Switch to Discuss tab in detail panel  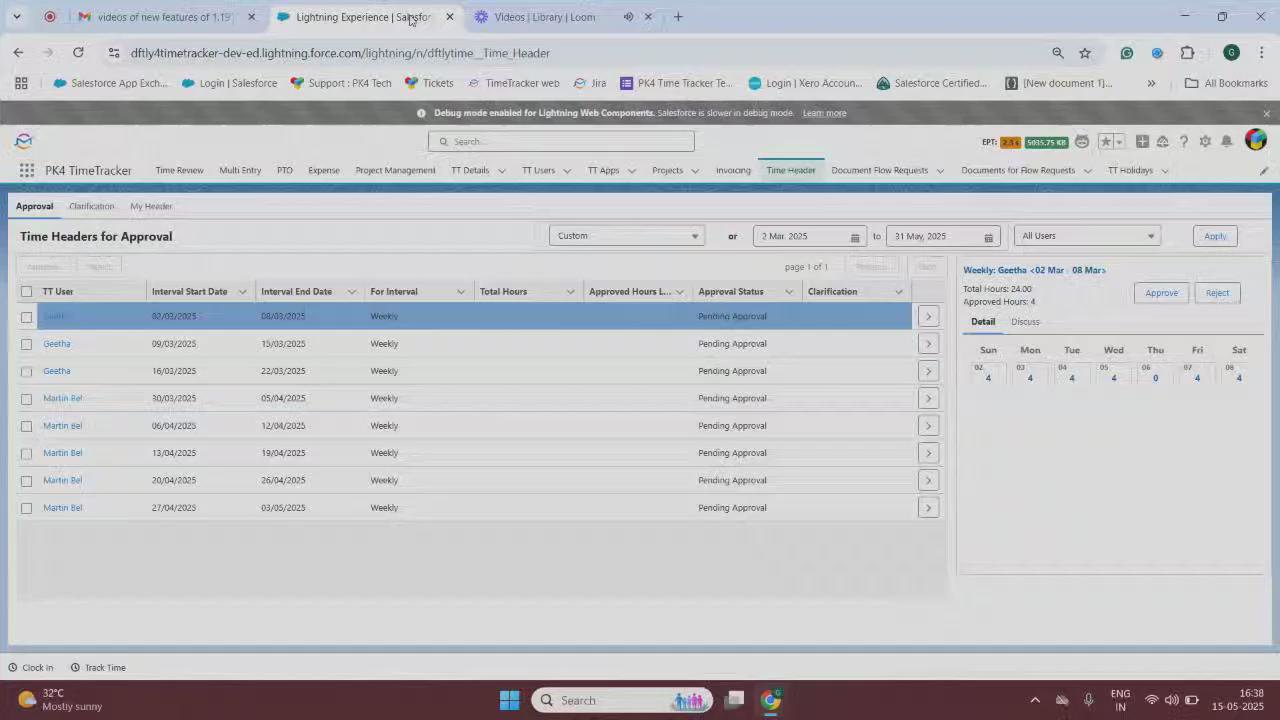point(1025,322)
